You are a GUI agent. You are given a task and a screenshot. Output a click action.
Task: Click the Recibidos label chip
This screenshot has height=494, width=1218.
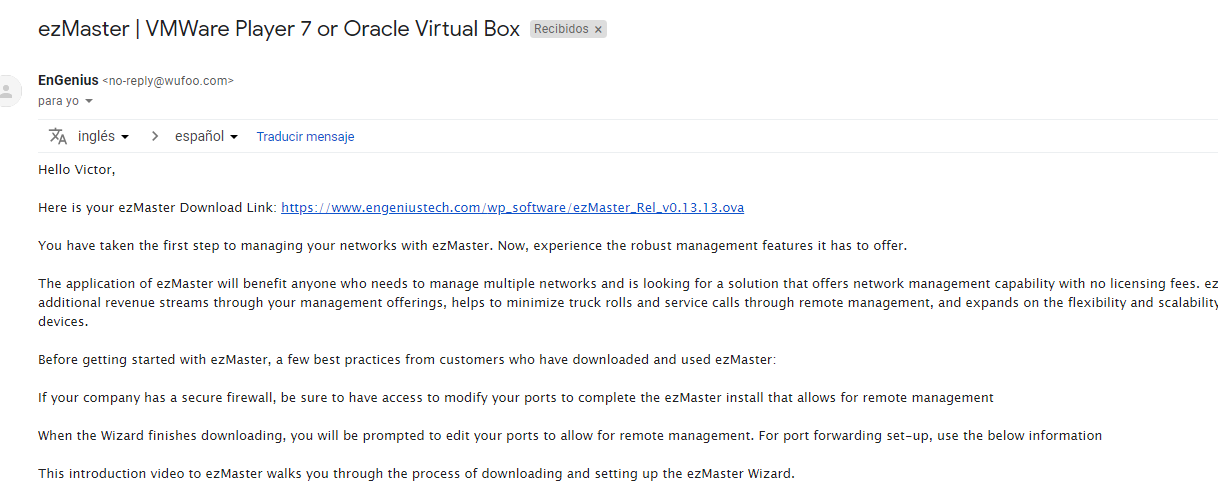tap(568, 30)
